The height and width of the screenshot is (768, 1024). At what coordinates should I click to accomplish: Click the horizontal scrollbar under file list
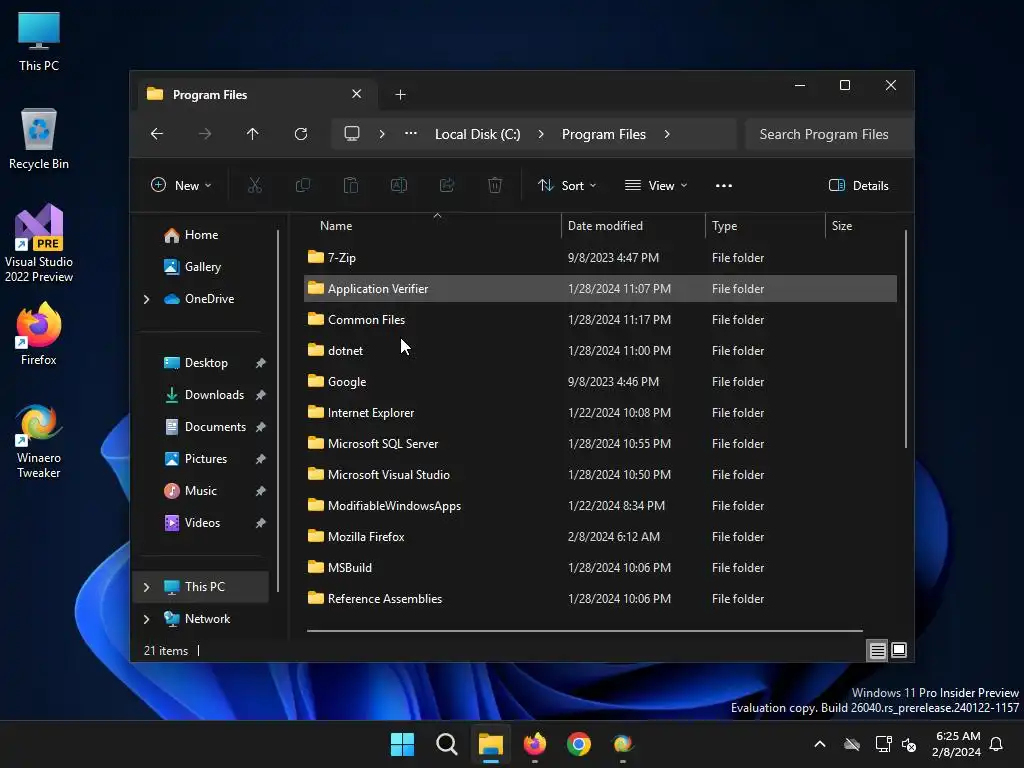tap(584, 631)
